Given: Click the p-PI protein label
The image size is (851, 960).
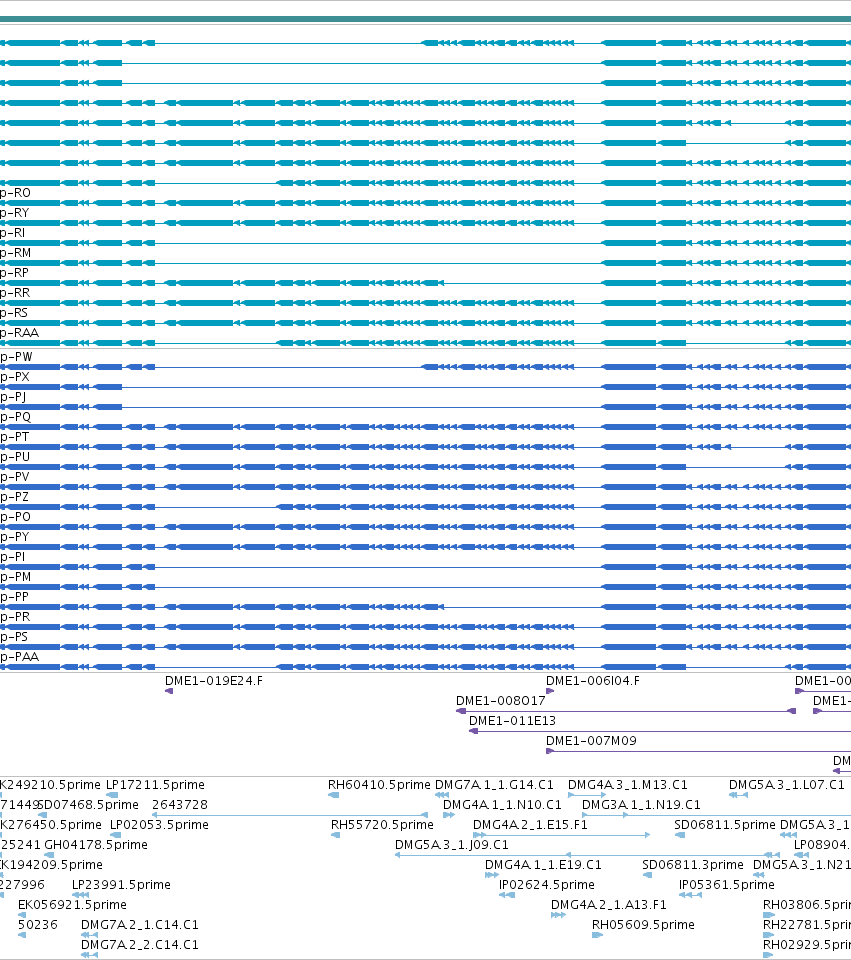Looking at the screenshot, I should point(13,557).
